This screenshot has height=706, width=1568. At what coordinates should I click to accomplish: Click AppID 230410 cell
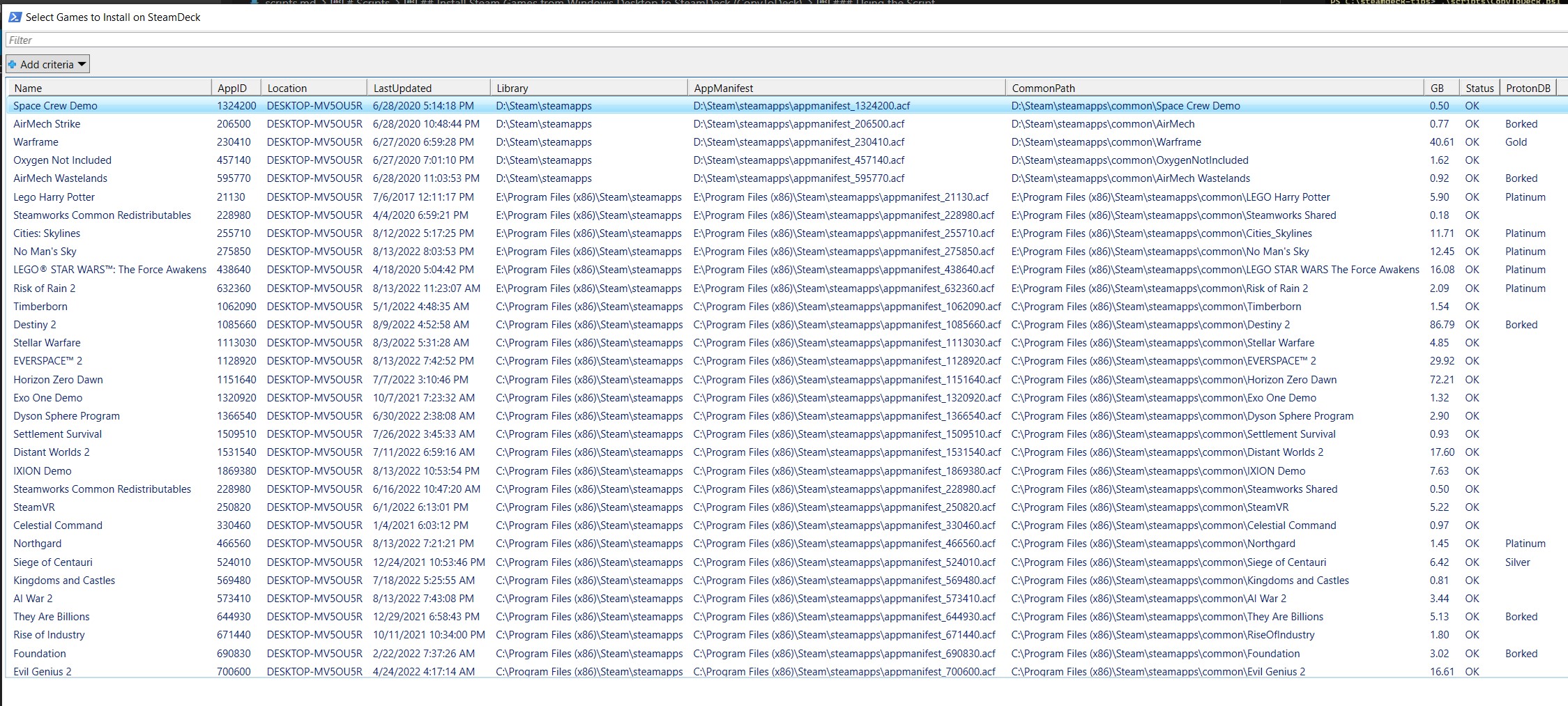(x=234, y=142)
